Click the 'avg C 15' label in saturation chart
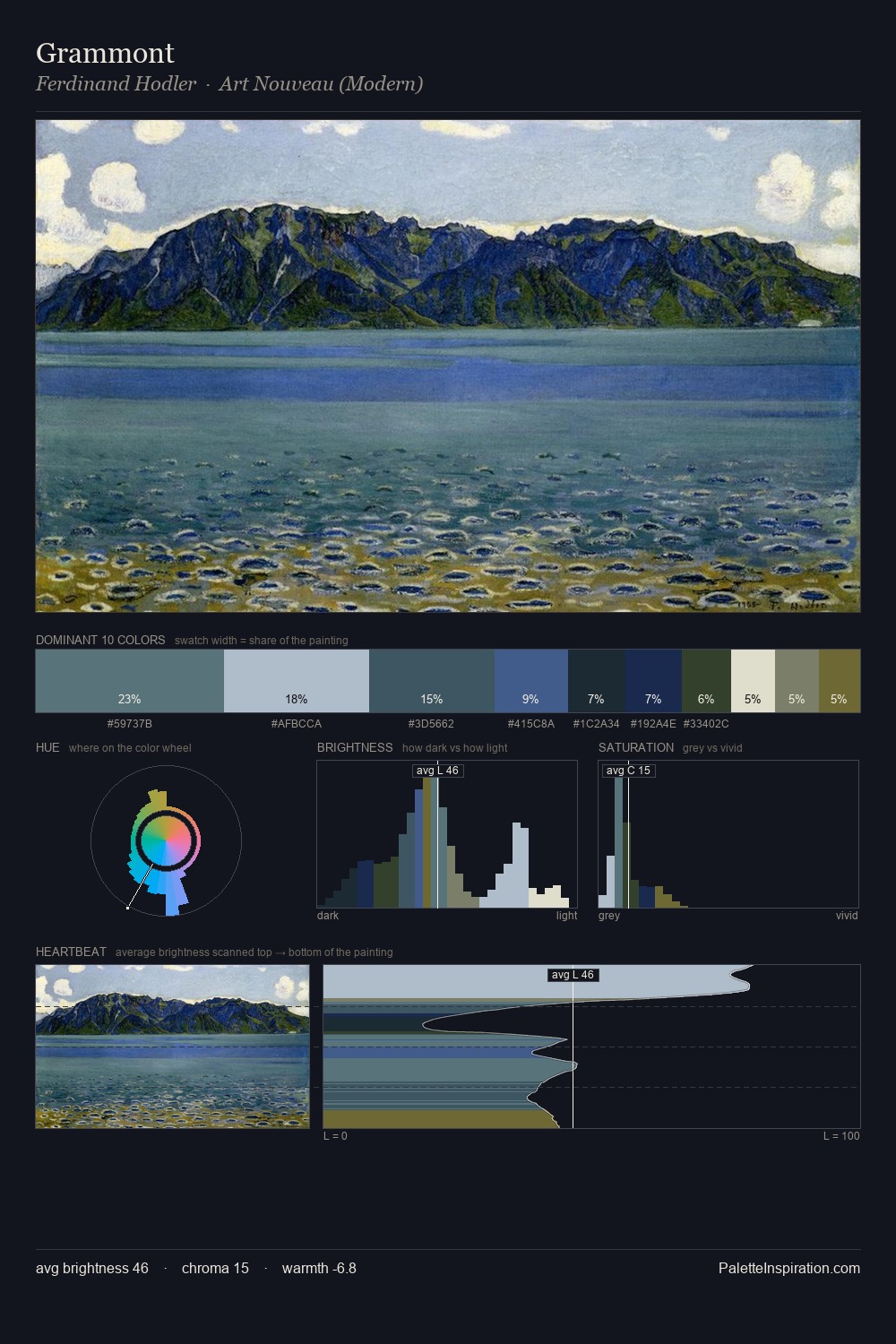 pyautogui.click(x=628, y=771)
